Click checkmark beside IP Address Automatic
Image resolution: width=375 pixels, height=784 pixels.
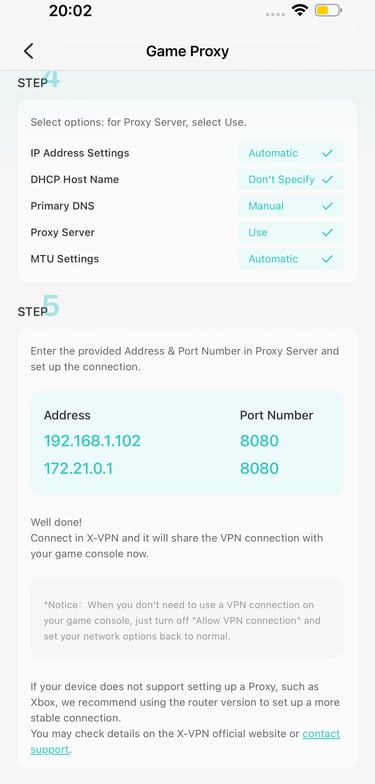(328, 153)
